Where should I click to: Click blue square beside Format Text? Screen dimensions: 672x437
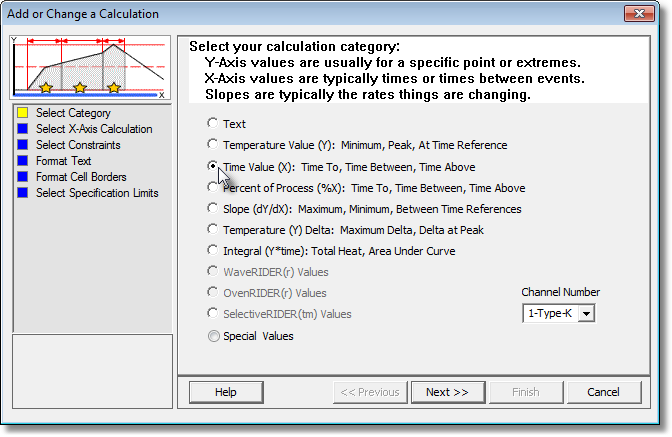pyautogui.click(x=23, y=161)
